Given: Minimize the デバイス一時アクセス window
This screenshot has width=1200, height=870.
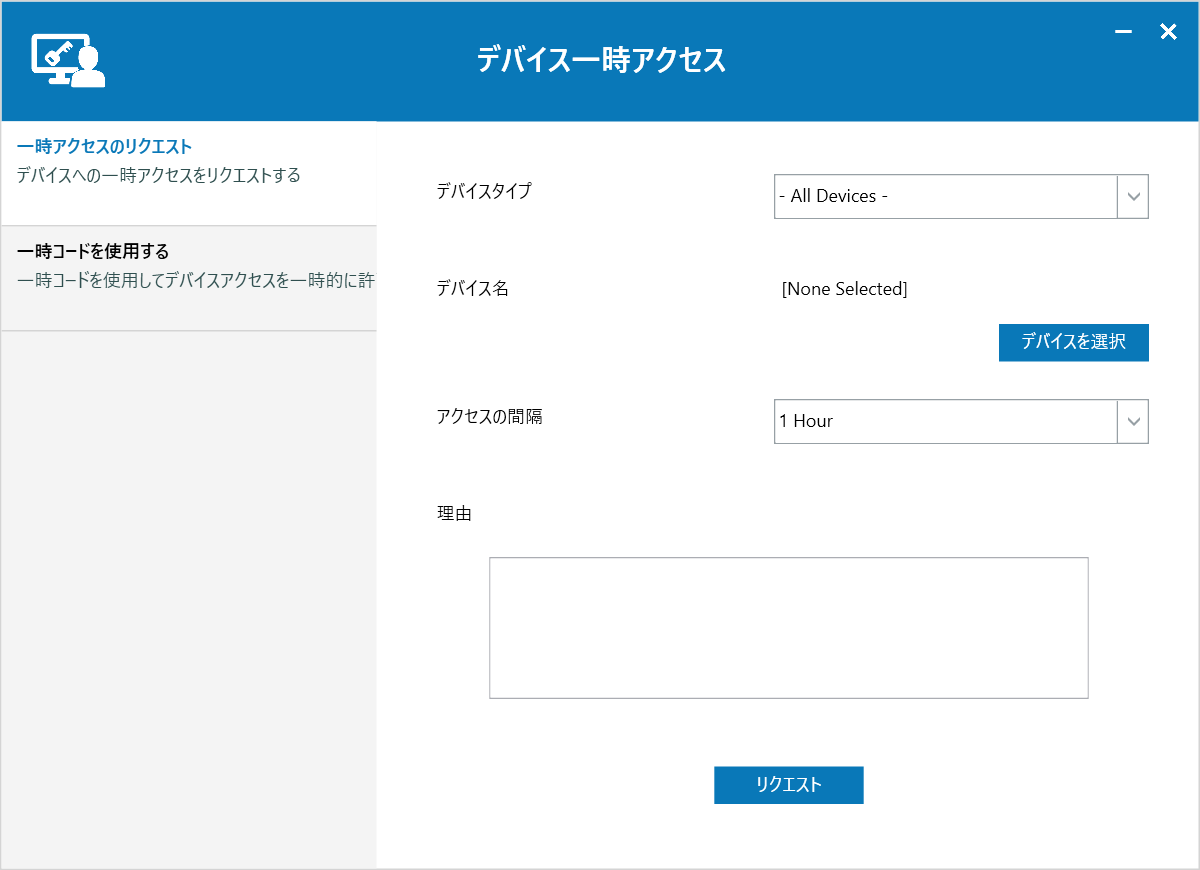Looking at the screenshot, I should (x=1123, y=33).
